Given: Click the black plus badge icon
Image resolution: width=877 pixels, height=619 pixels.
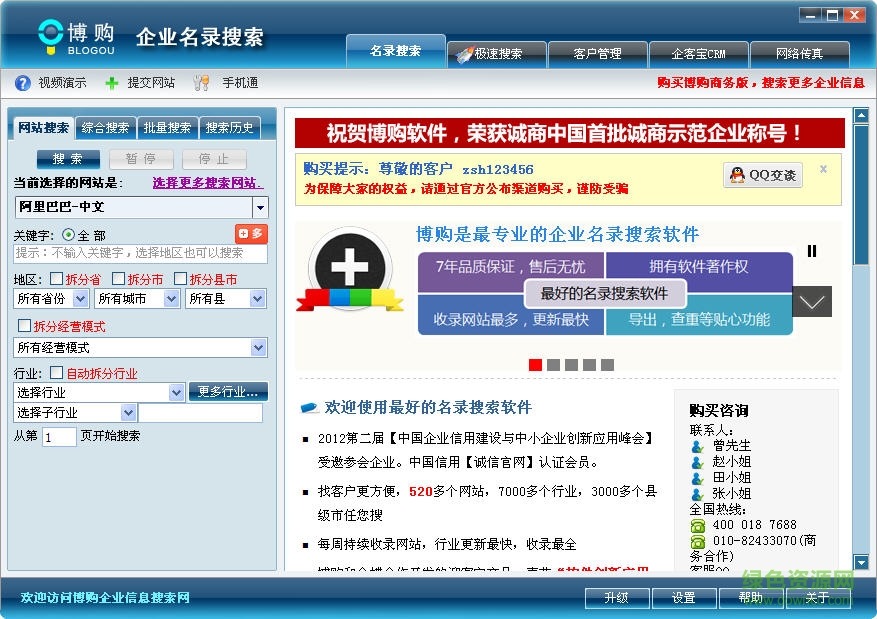Looking at the screenshot, I should pos(350,267).
